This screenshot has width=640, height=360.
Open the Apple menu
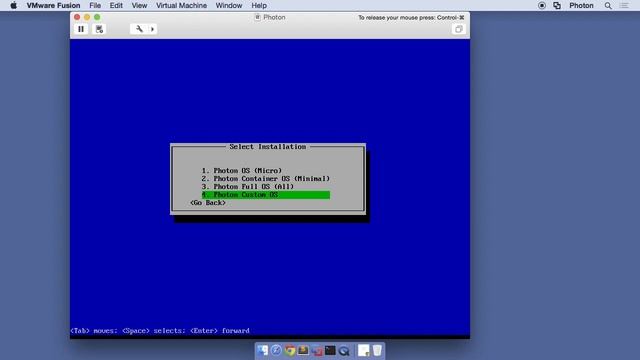pos(13,5)
